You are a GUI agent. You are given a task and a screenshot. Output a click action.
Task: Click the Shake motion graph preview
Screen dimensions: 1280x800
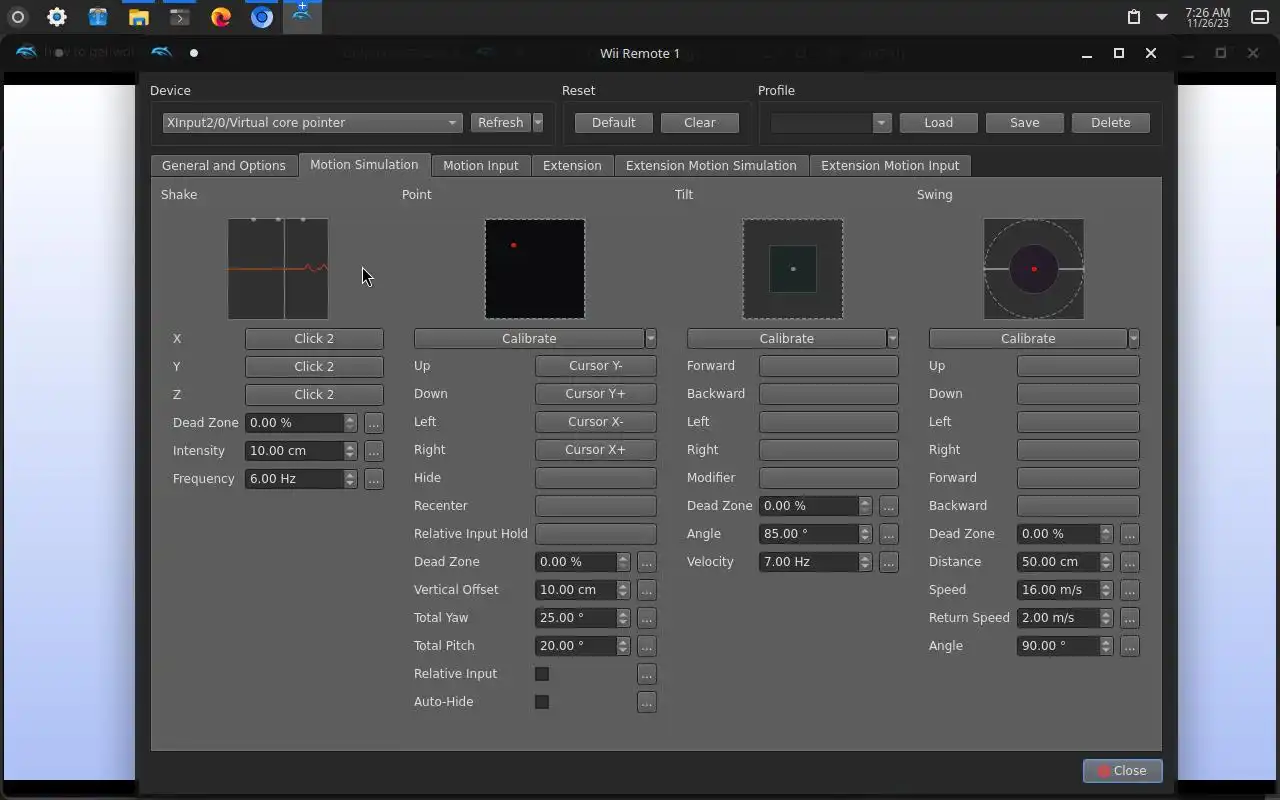tap(278, 269)
